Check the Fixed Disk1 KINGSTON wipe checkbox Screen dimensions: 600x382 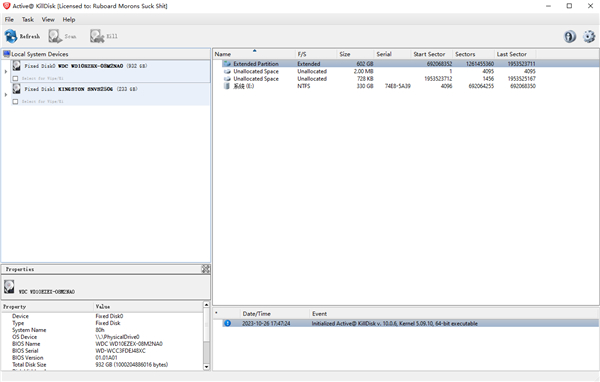15,101
